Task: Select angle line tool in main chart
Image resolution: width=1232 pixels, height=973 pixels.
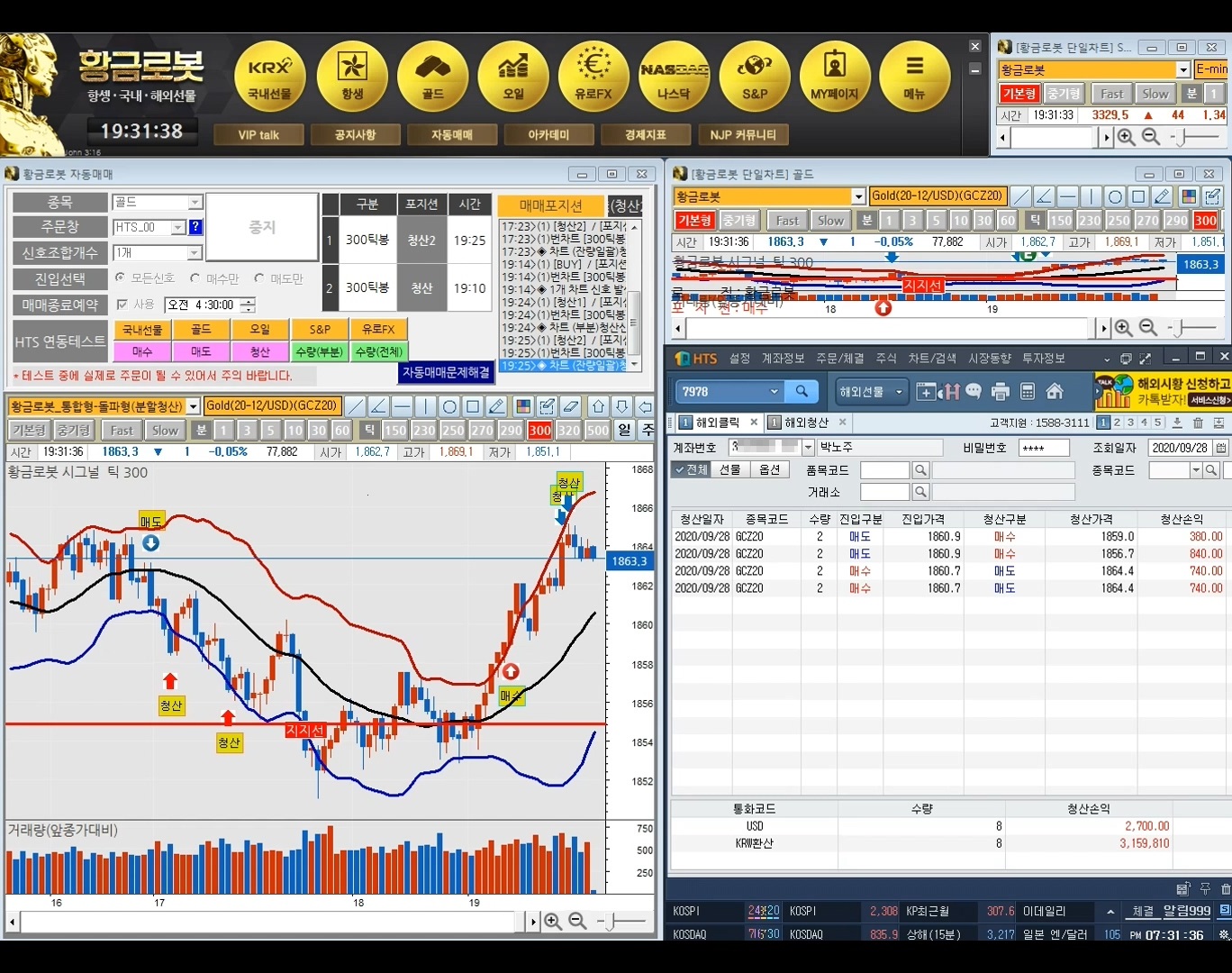Action: tap(379, 406)
